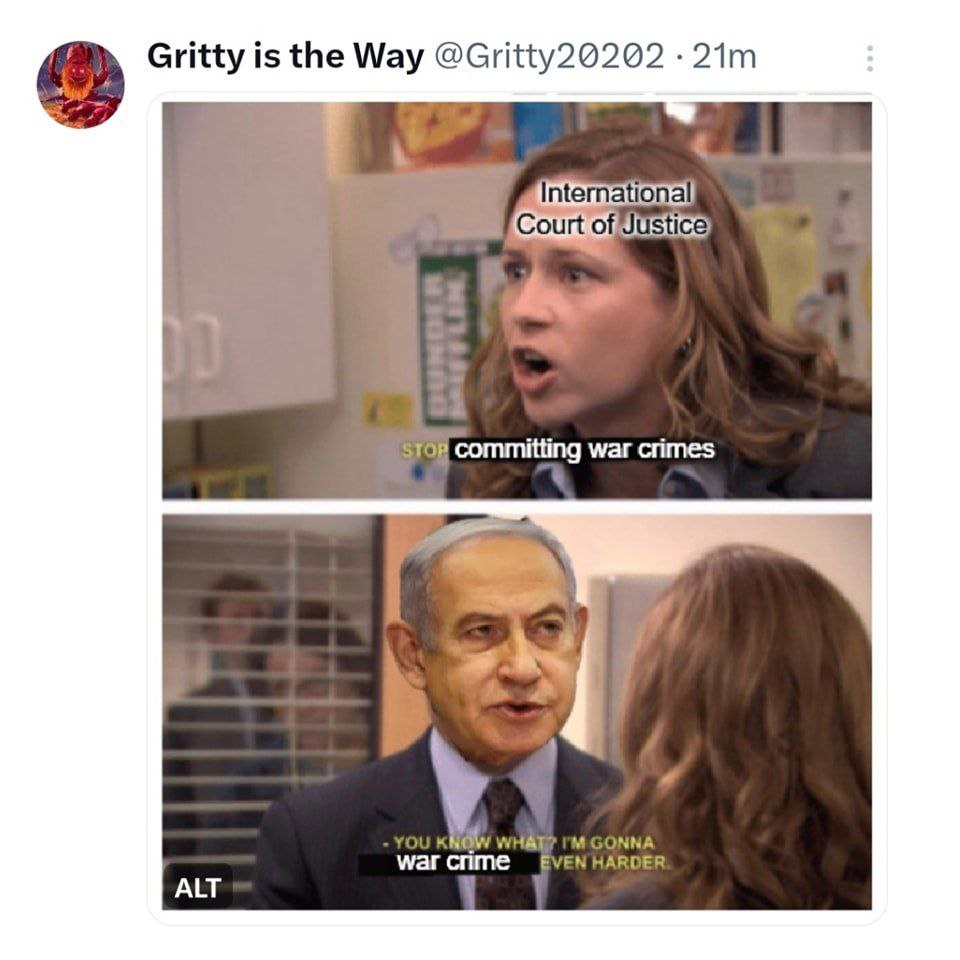Open the Gritty mascot profile avatar
Viewport: 960px width, 960px height.
[x=80, y=84]
